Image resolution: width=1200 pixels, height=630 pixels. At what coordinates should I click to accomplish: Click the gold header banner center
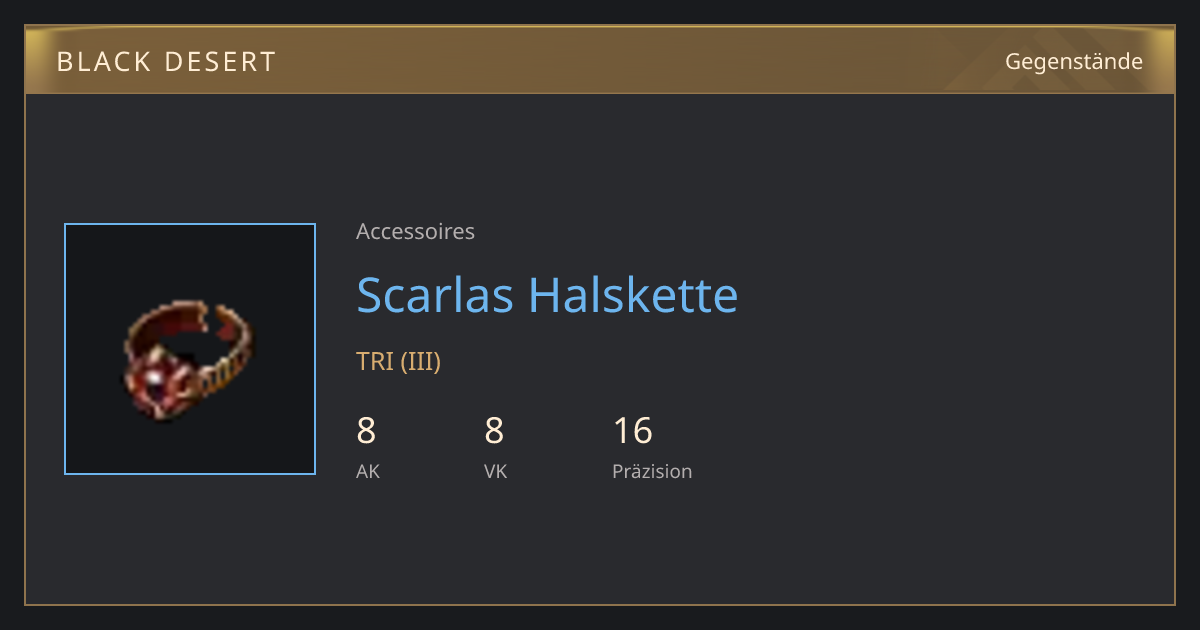tap(600, 60)
